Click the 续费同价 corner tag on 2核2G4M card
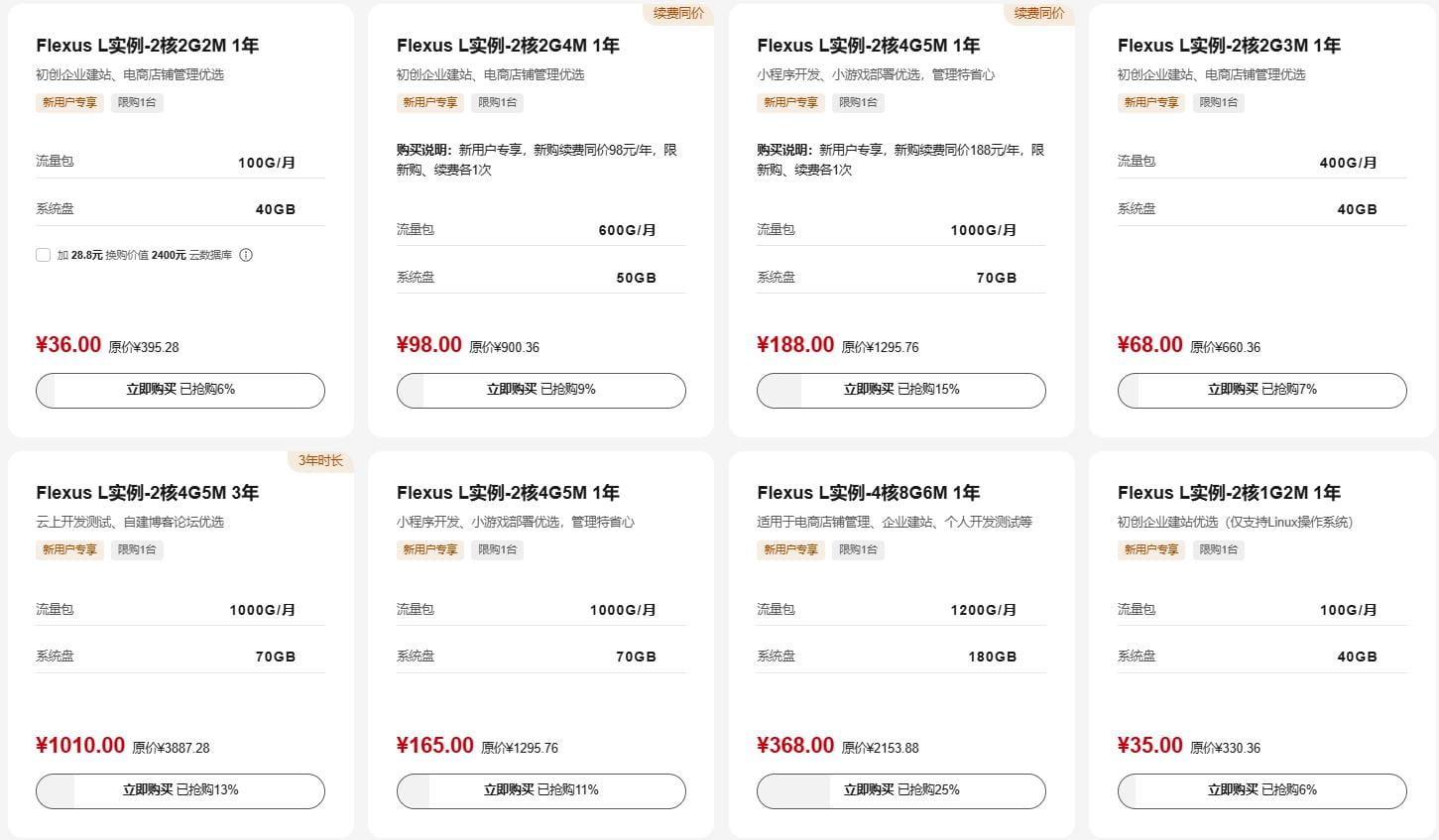This screenshot has width=1439, height=840. click(x=678, y=14)
